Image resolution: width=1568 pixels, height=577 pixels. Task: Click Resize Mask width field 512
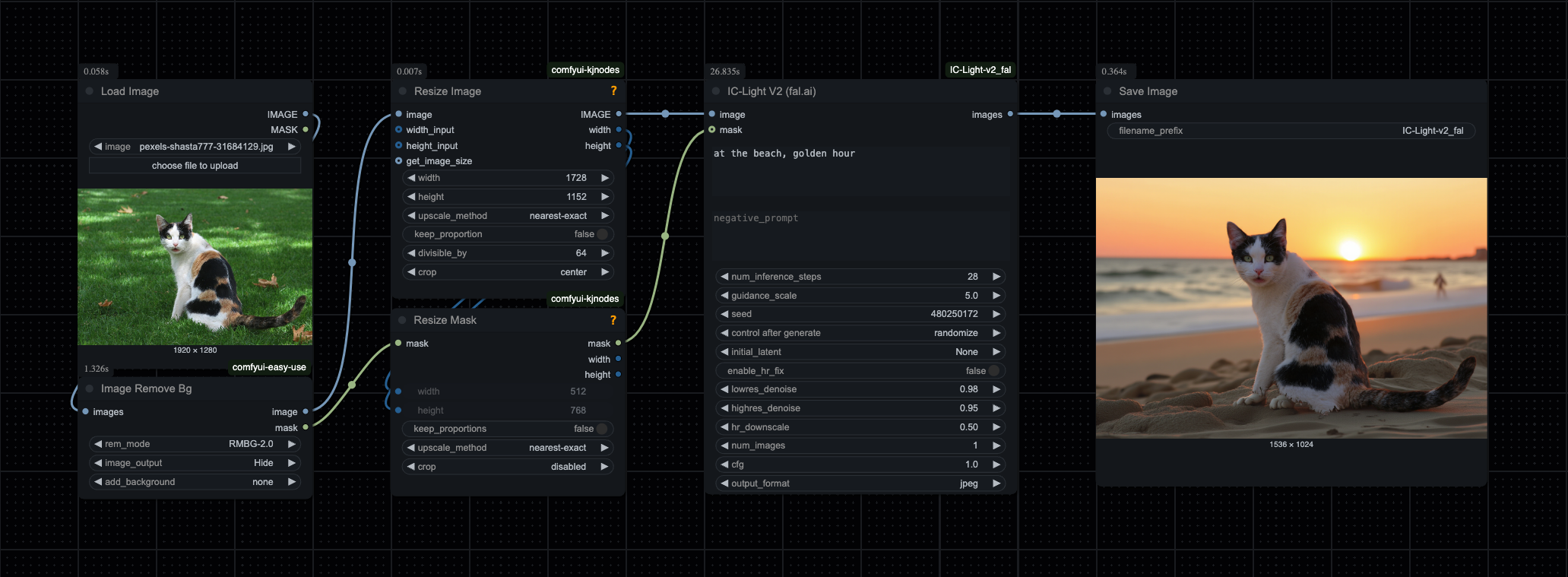point(508,392)
